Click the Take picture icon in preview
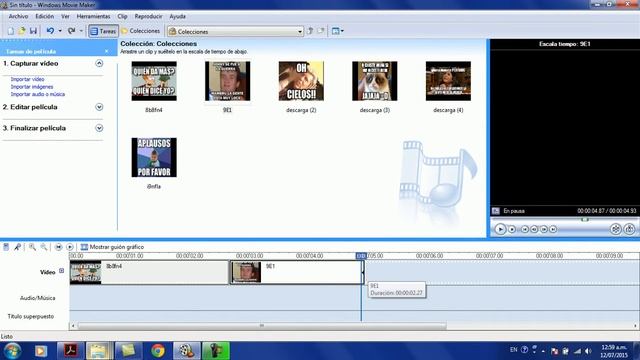This screenshot has height=360, width=640. [629, 229]
